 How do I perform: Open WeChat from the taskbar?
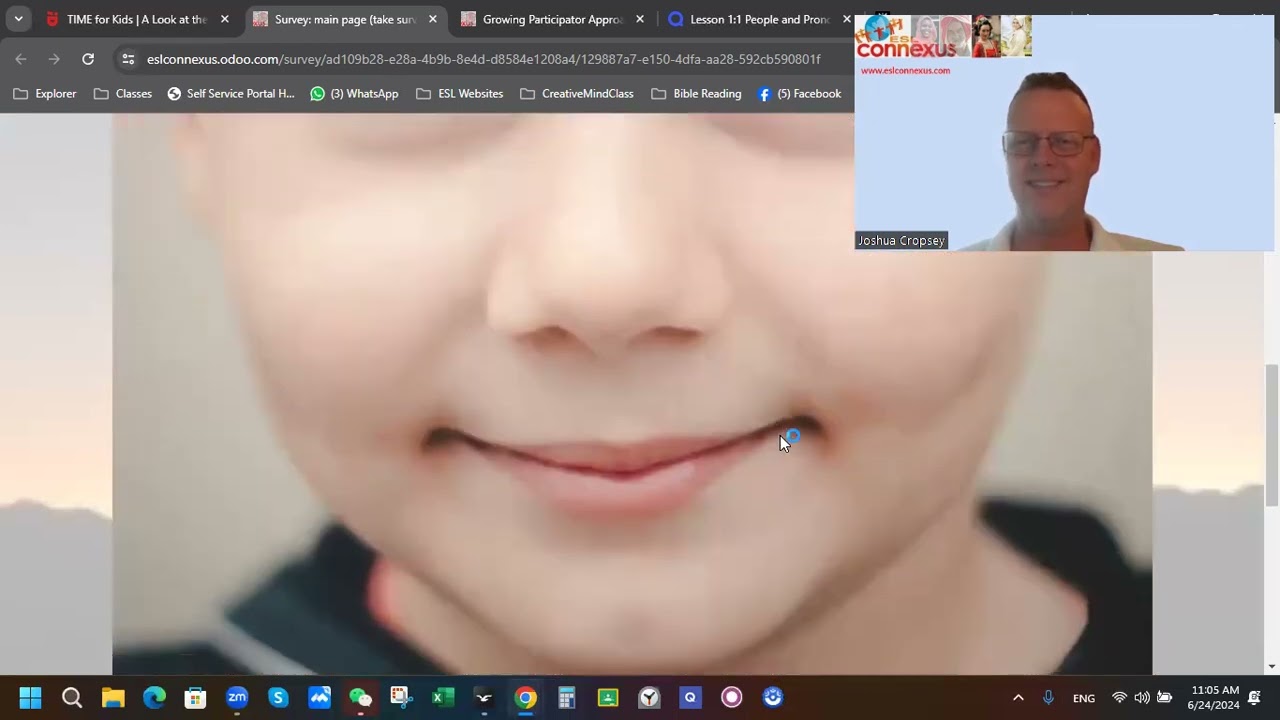(x=360, y=698)
